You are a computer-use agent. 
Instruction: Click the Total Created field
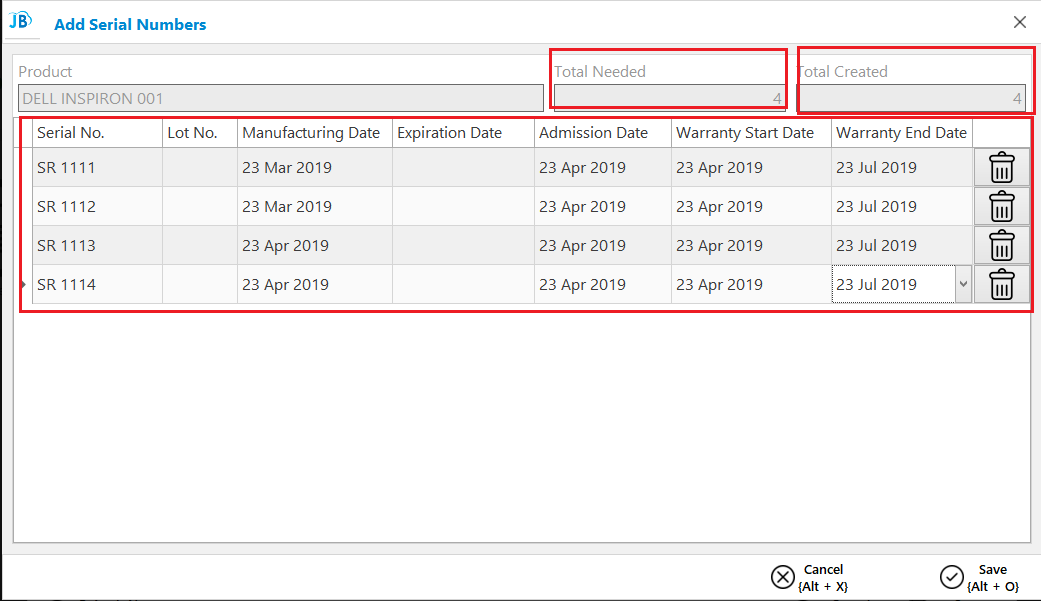[912, 98]
